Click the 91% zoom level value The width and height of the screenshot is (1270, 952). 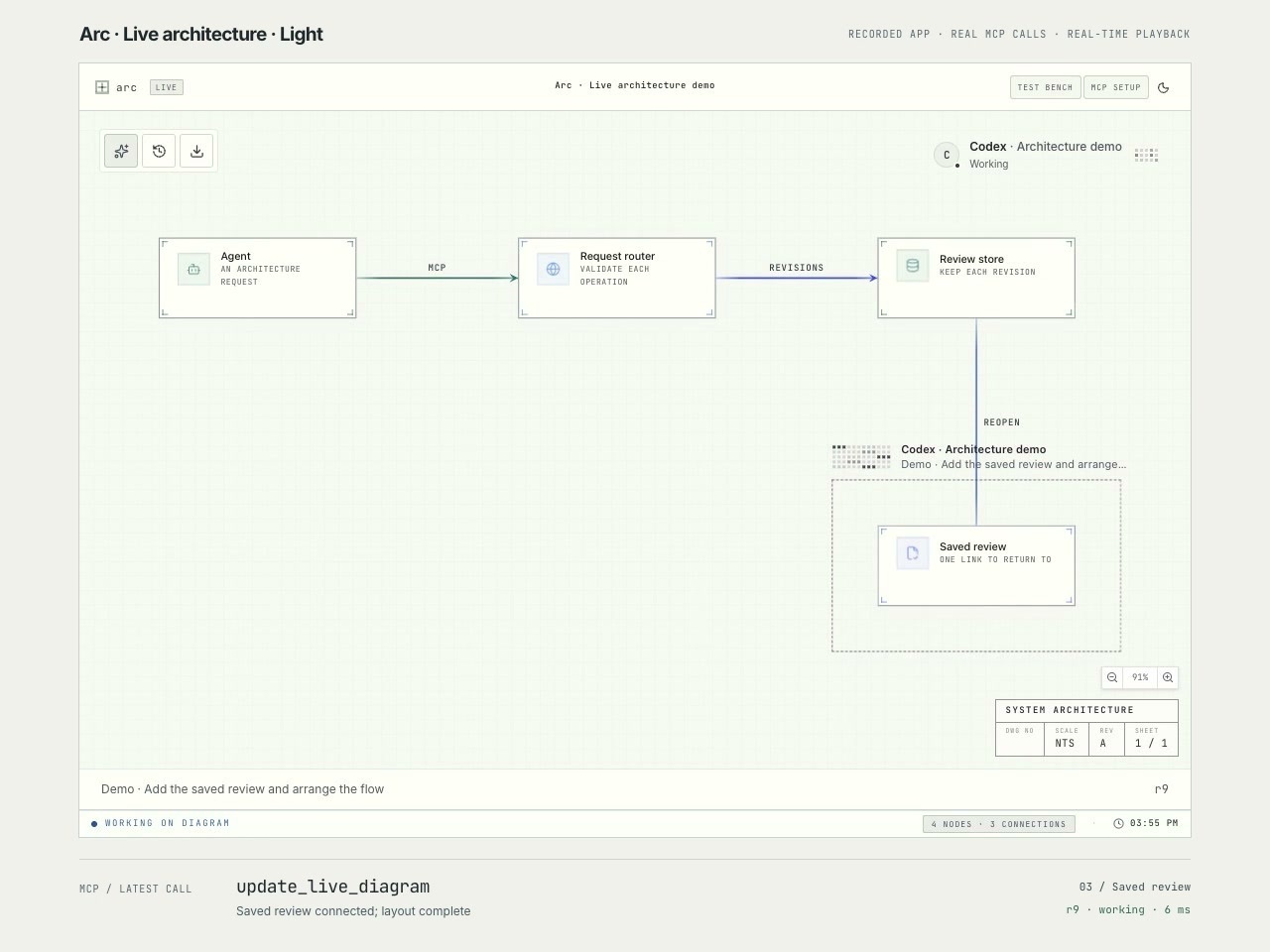click(x=1140, y=677)
